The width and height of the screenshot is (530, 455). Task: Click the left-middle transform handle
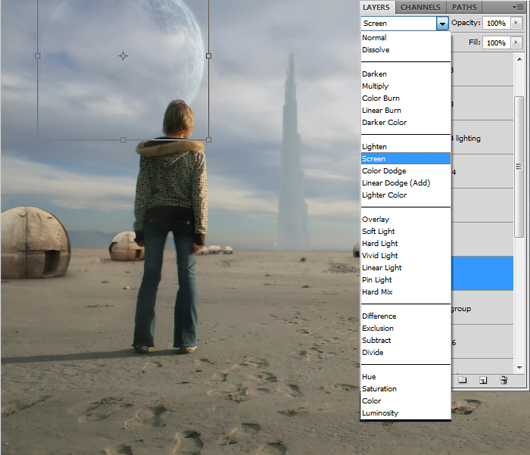(x=38, y=56)
